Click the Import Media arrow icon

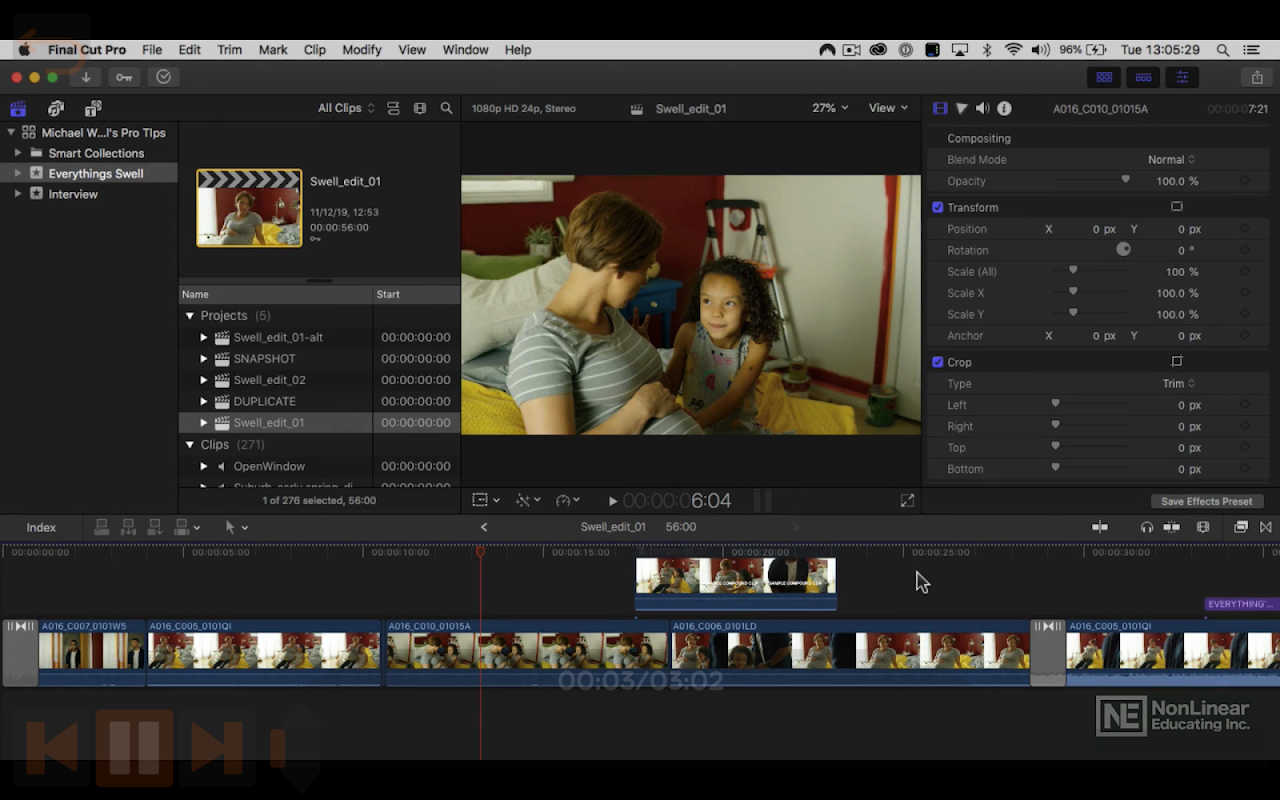coord(86,77)
